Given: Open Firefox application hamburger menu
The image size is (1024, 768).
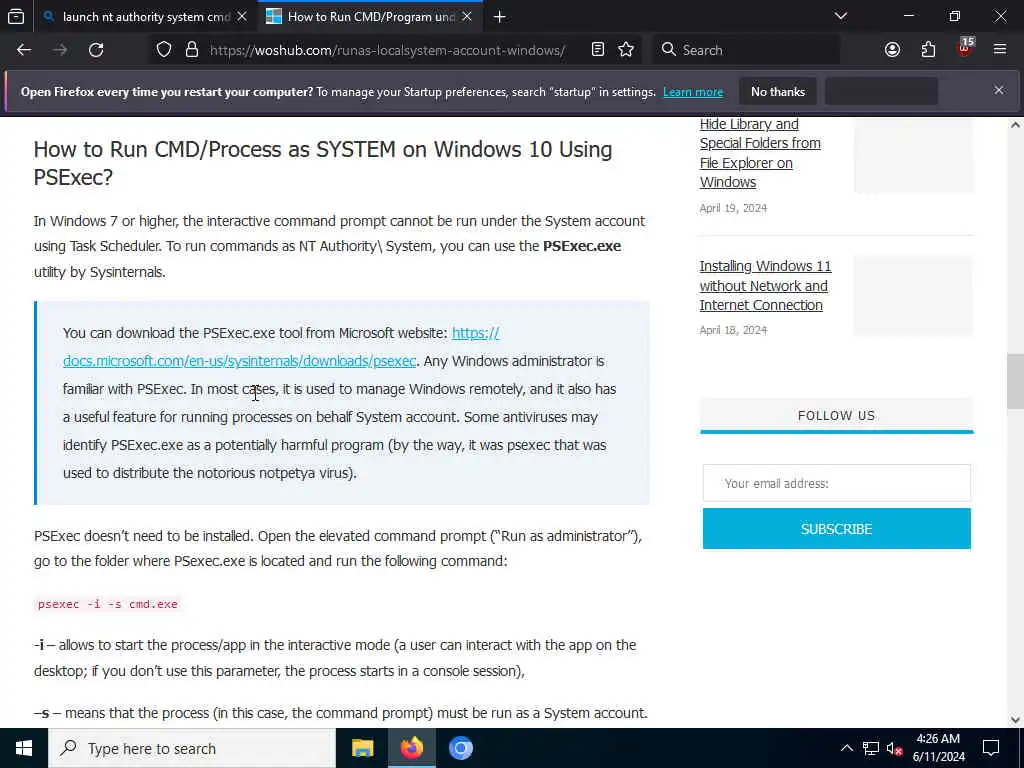Looking at the screenshot, I should pos(1000,50).
